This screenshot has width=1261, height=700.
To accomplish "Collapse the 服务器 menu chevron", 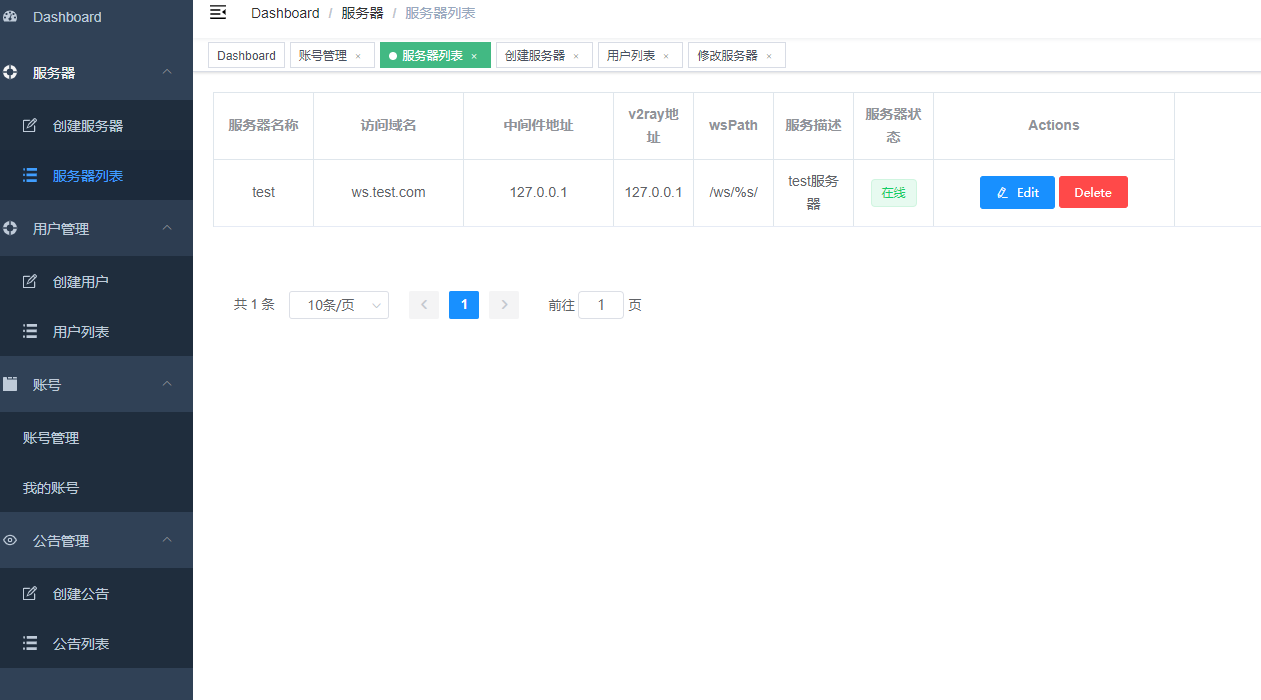I will point(167,72).
